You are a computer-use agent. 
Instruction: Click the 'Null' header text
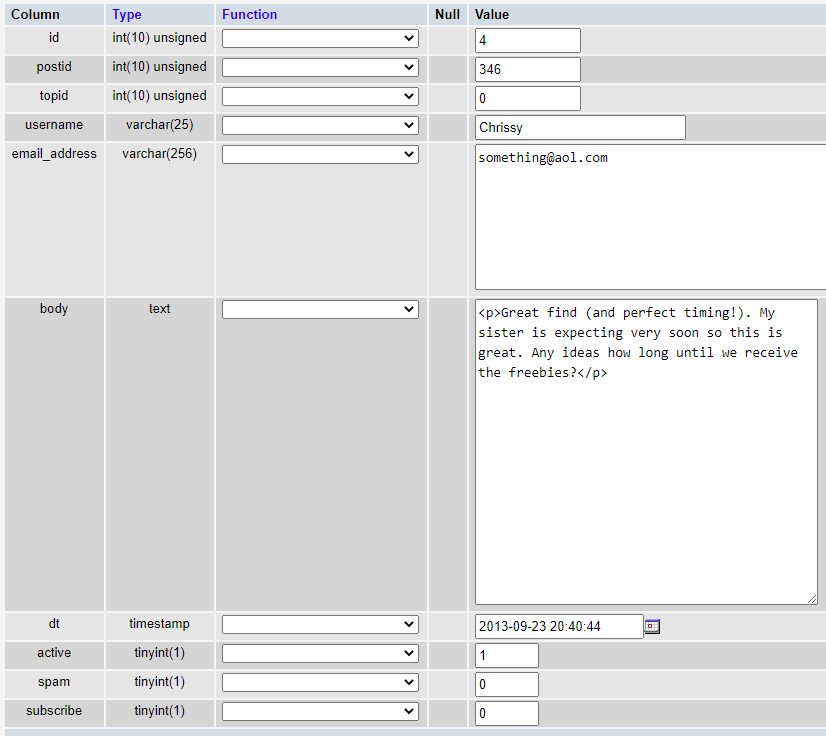tap(447, 14)
